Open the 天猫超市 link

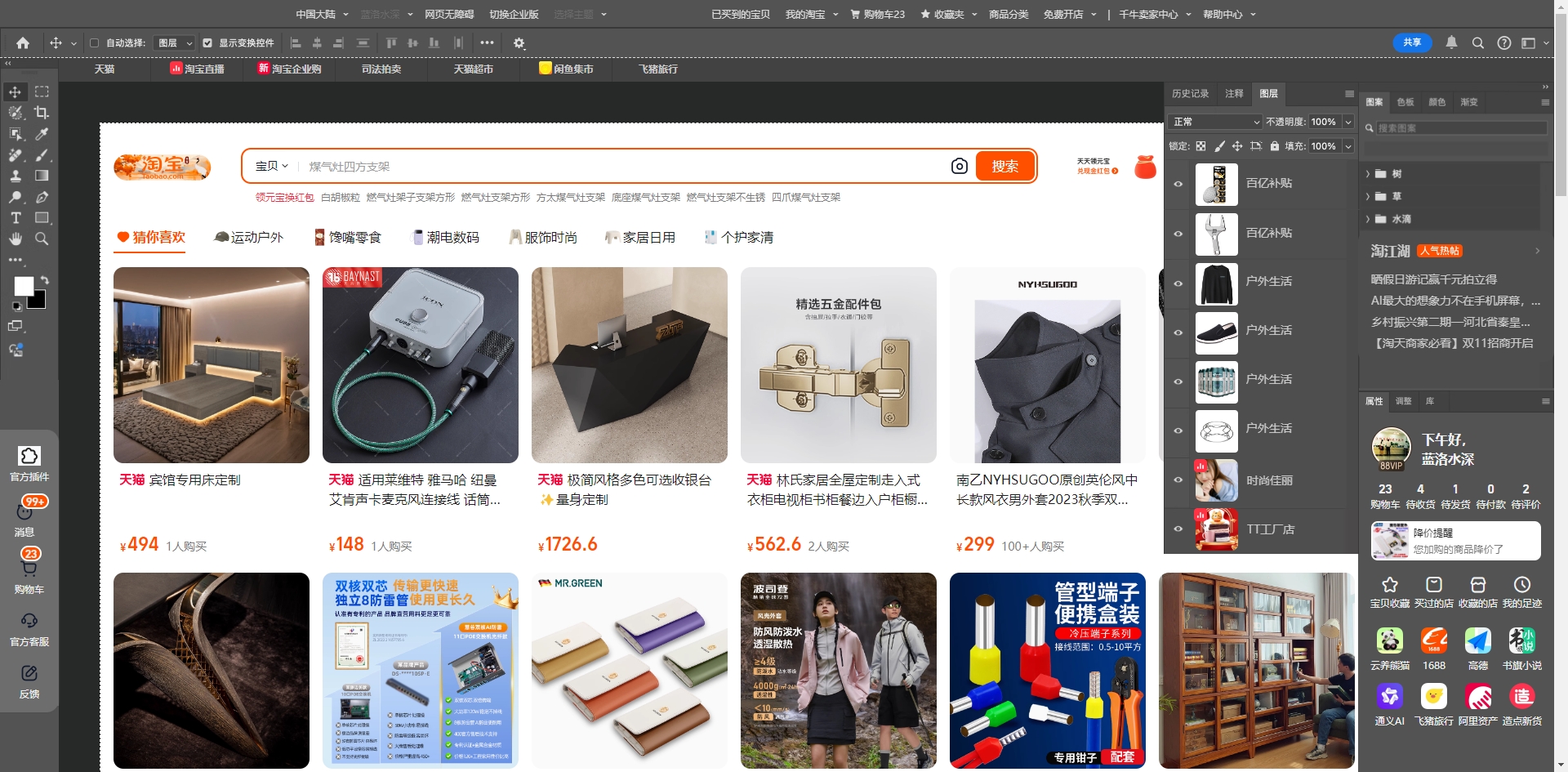tap(474, 69)
